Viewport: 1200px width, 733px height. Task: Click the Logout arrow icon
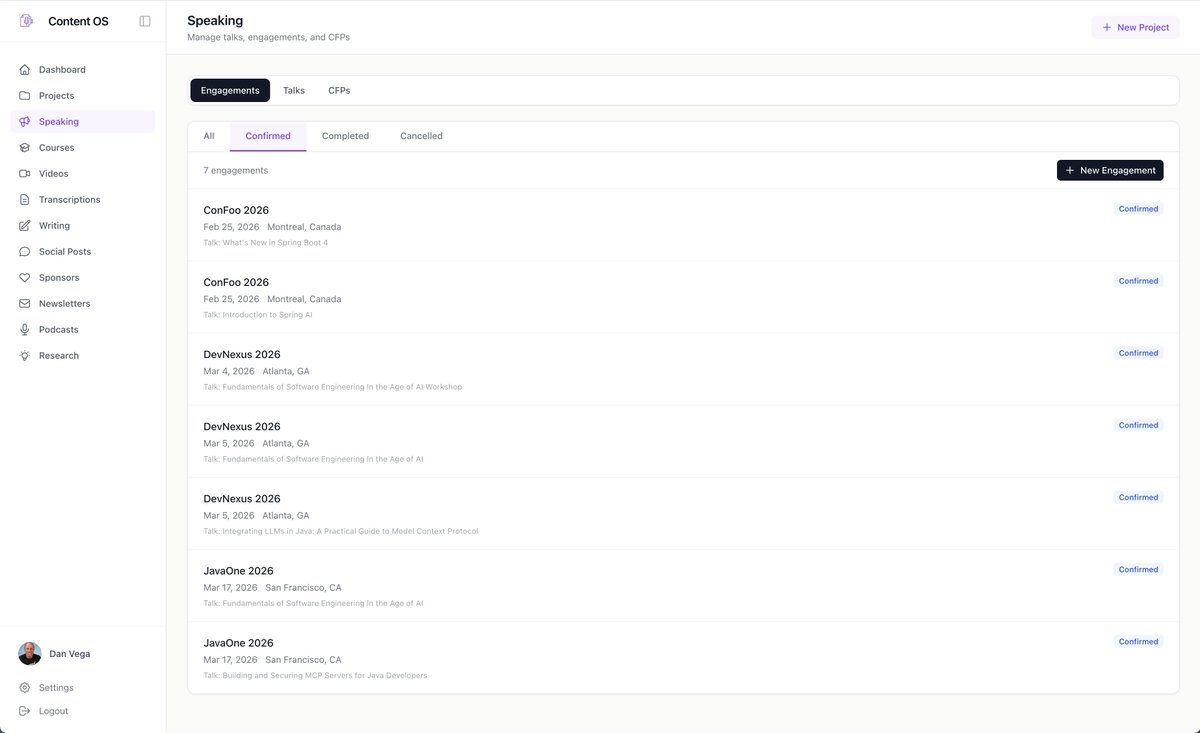point(25,711)
